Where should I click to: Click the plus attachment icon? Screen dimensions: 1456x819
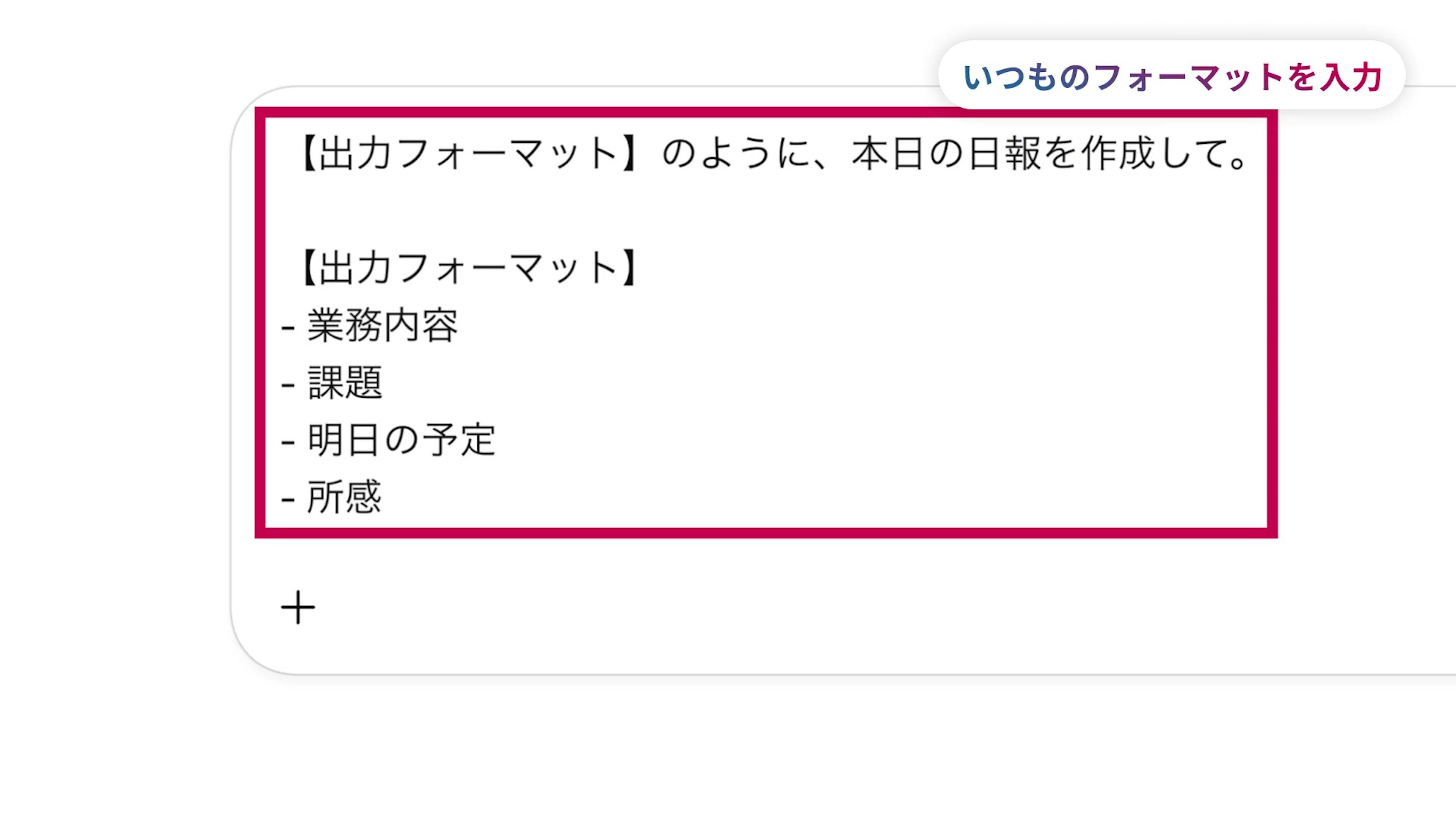coord(298,607)
